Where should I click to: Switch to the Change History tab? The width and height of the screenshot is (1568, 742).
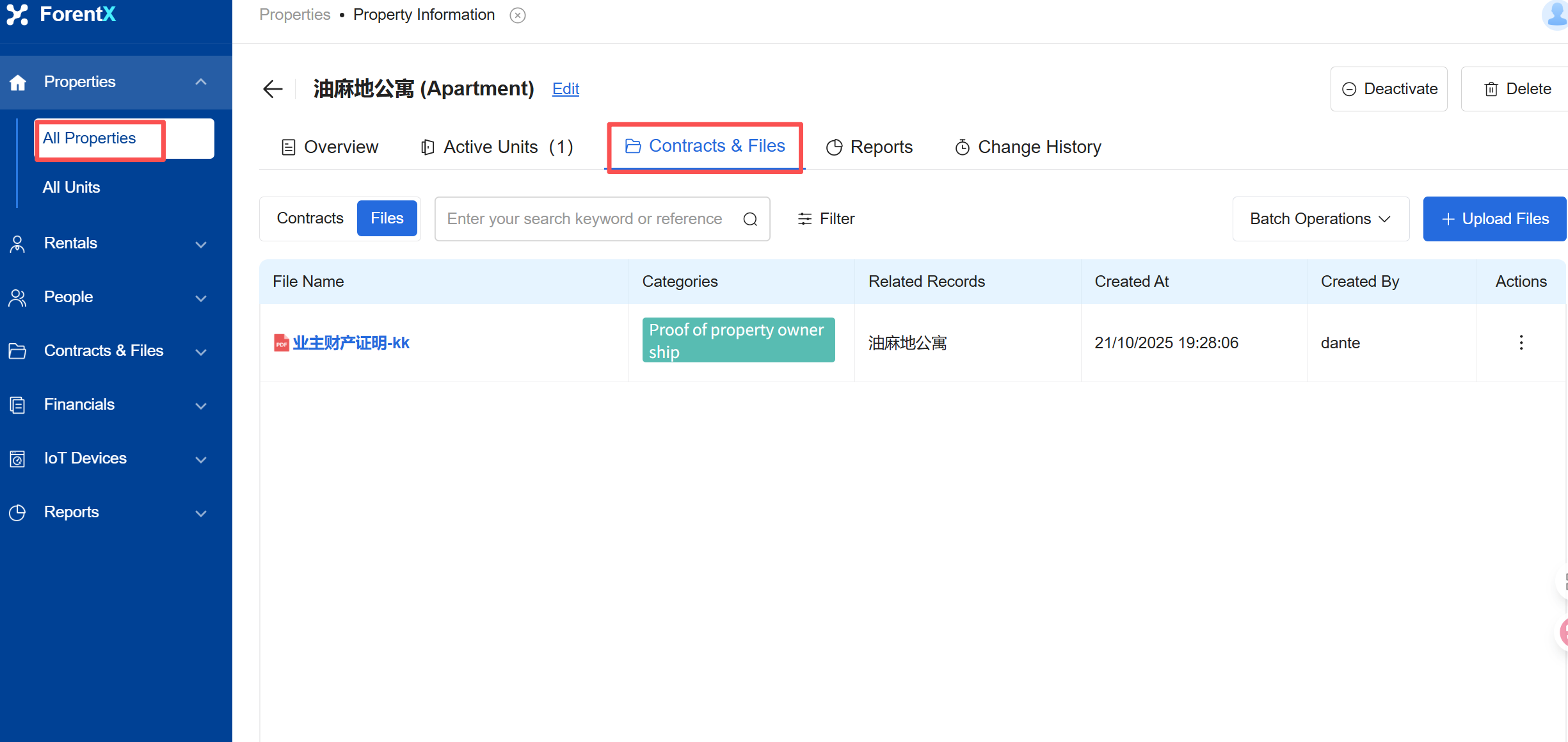pyautogui.click(x=1028, y=147)
